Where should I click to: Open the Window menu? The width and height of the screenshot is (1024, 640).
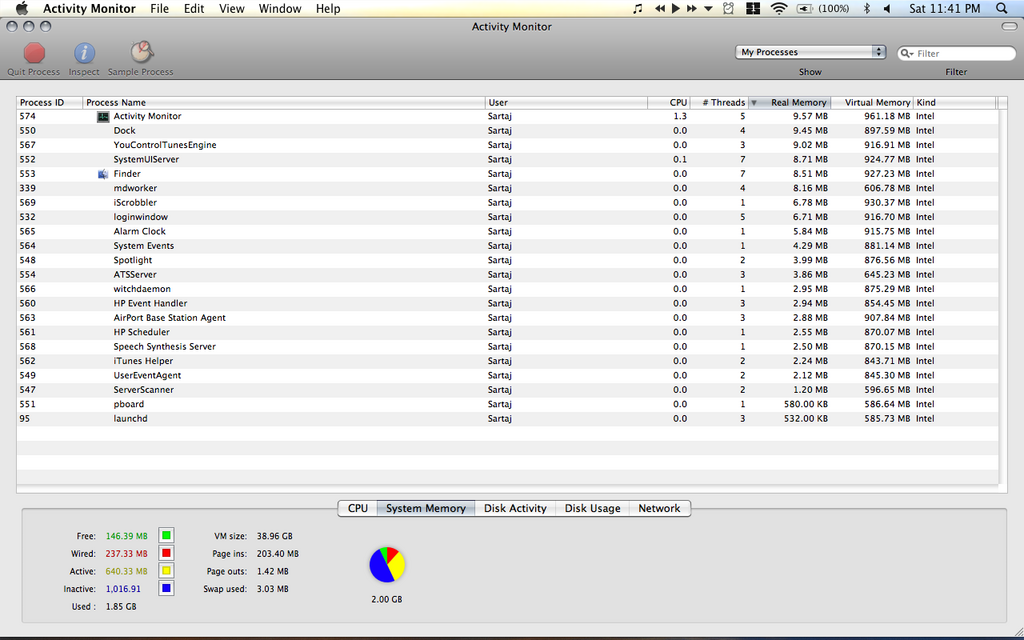[x=280, y=8]
